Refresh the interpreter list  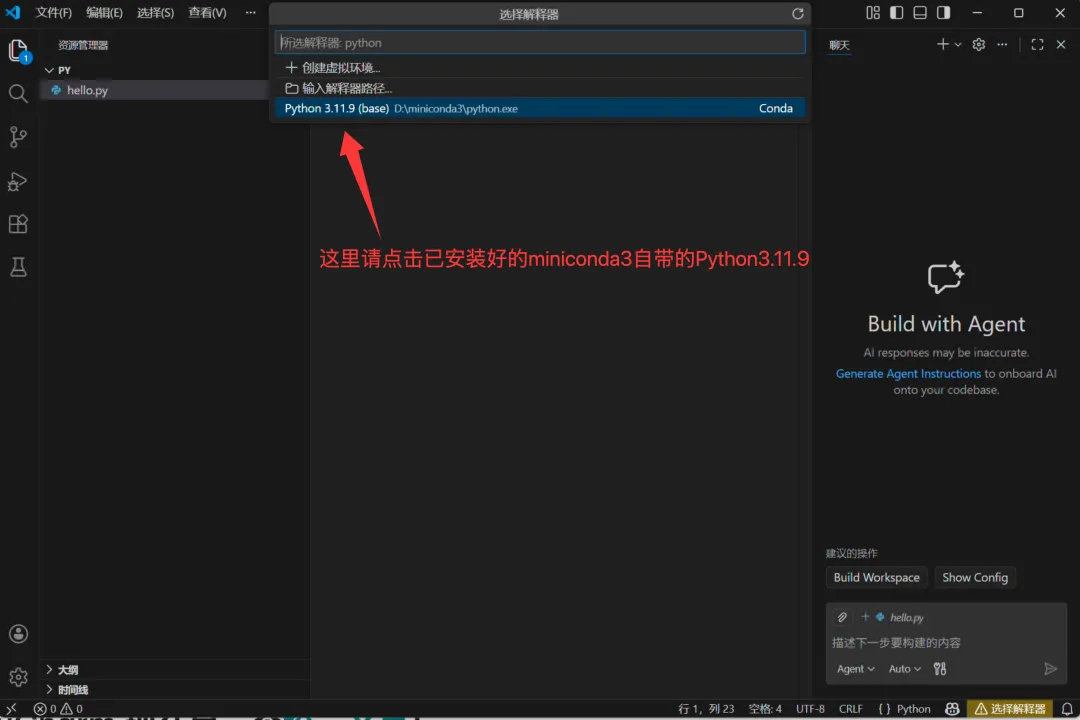point(798,14)
